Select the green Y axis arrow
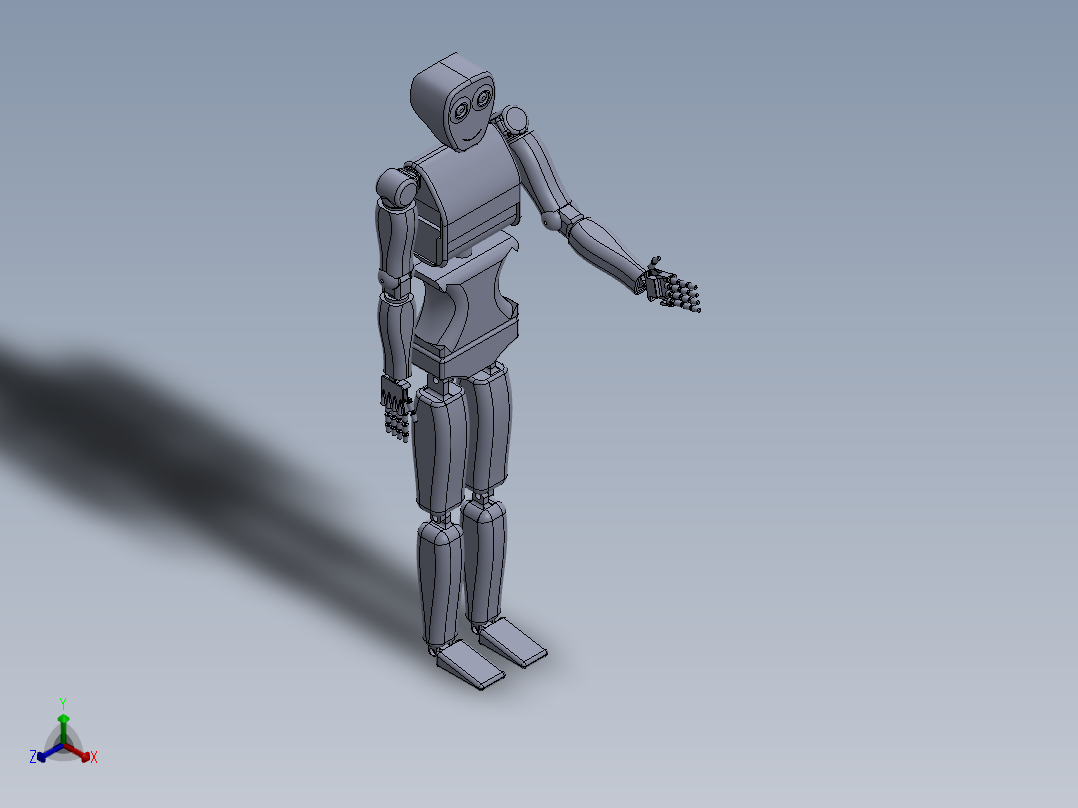 pos(63,719)
